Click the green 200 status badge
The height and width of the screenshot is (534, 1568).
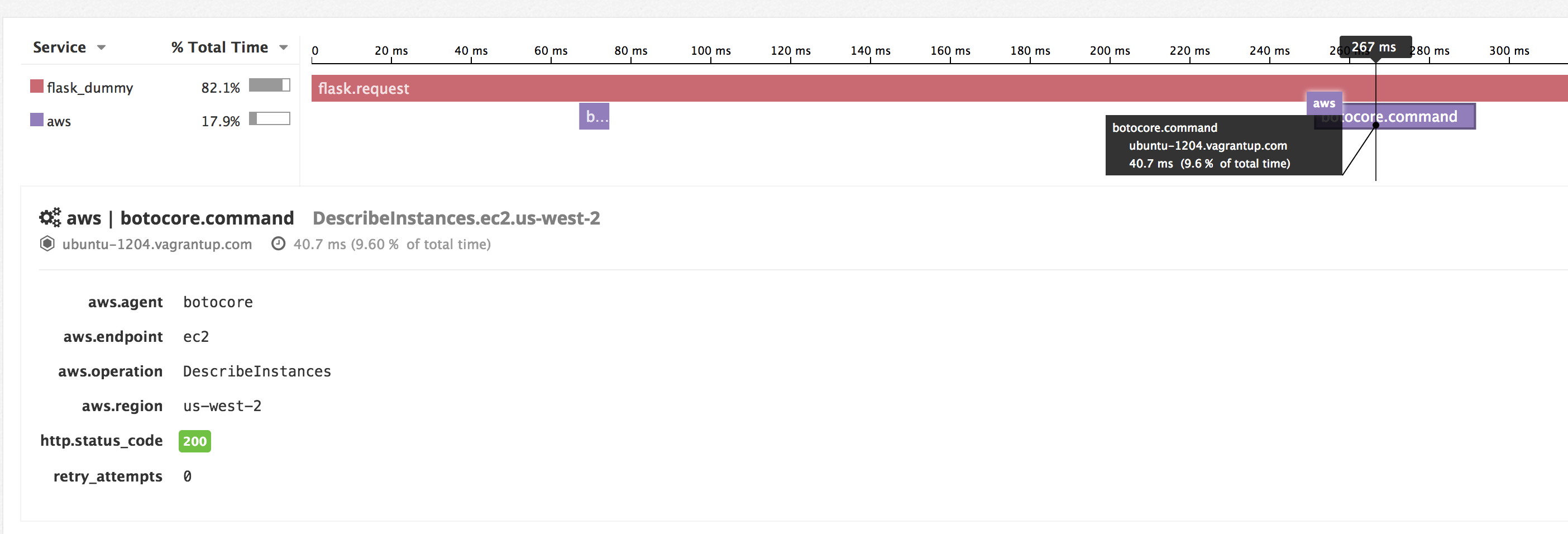(x=195, y=441)
